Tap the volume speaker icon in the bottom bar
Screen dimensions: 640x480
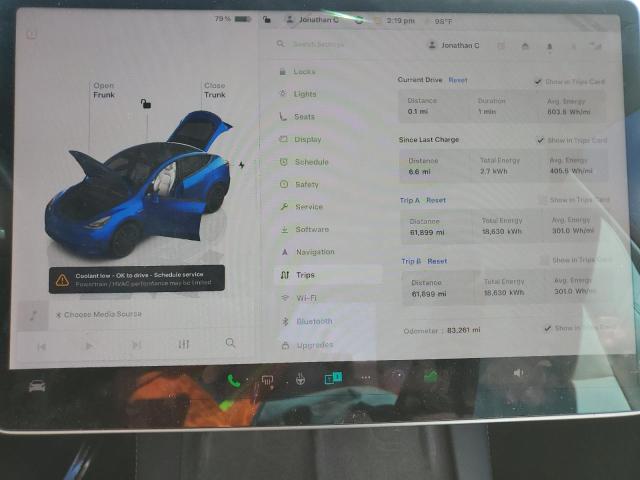pos(518,373)
